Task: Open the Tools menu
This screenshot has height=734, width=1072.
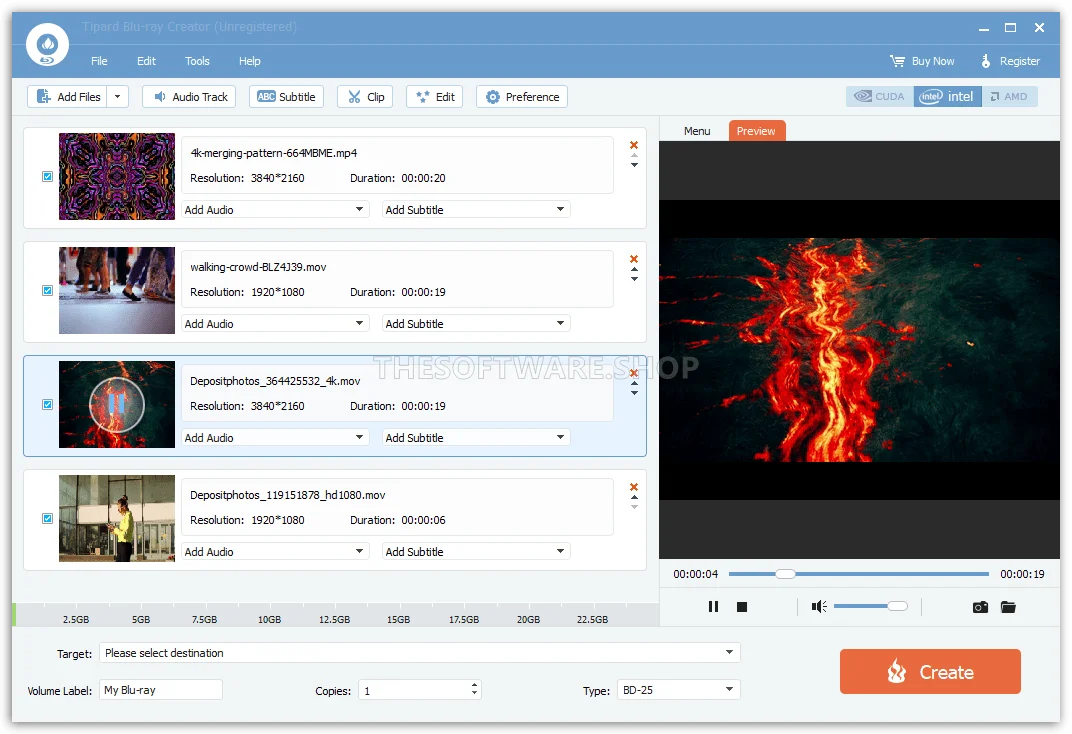Action: pyautogui.click(x=197, y=61)
